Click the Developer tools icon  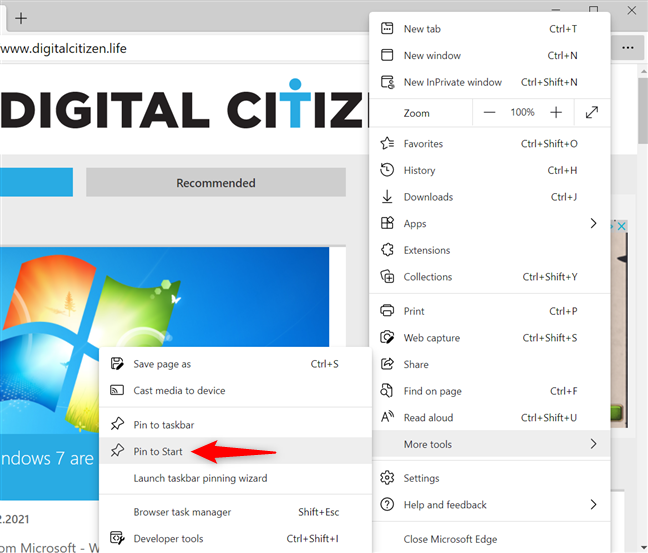click(117, 538)
